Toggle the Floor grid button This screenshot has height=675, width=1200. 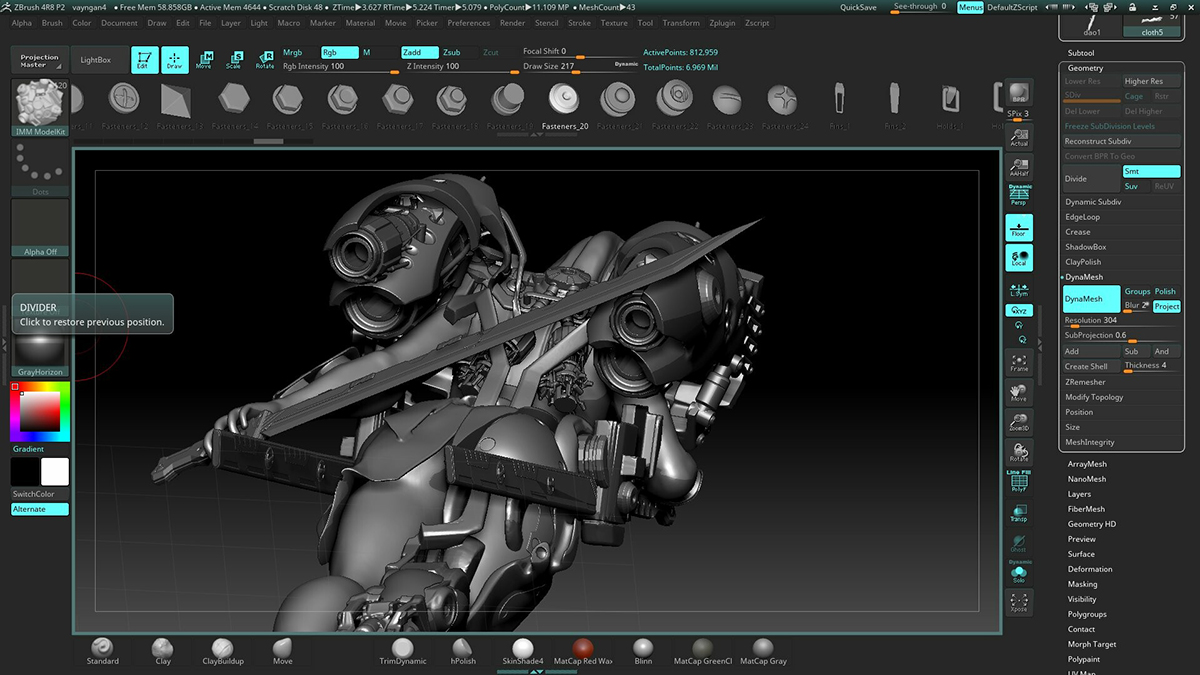[x=1018, y=227]
